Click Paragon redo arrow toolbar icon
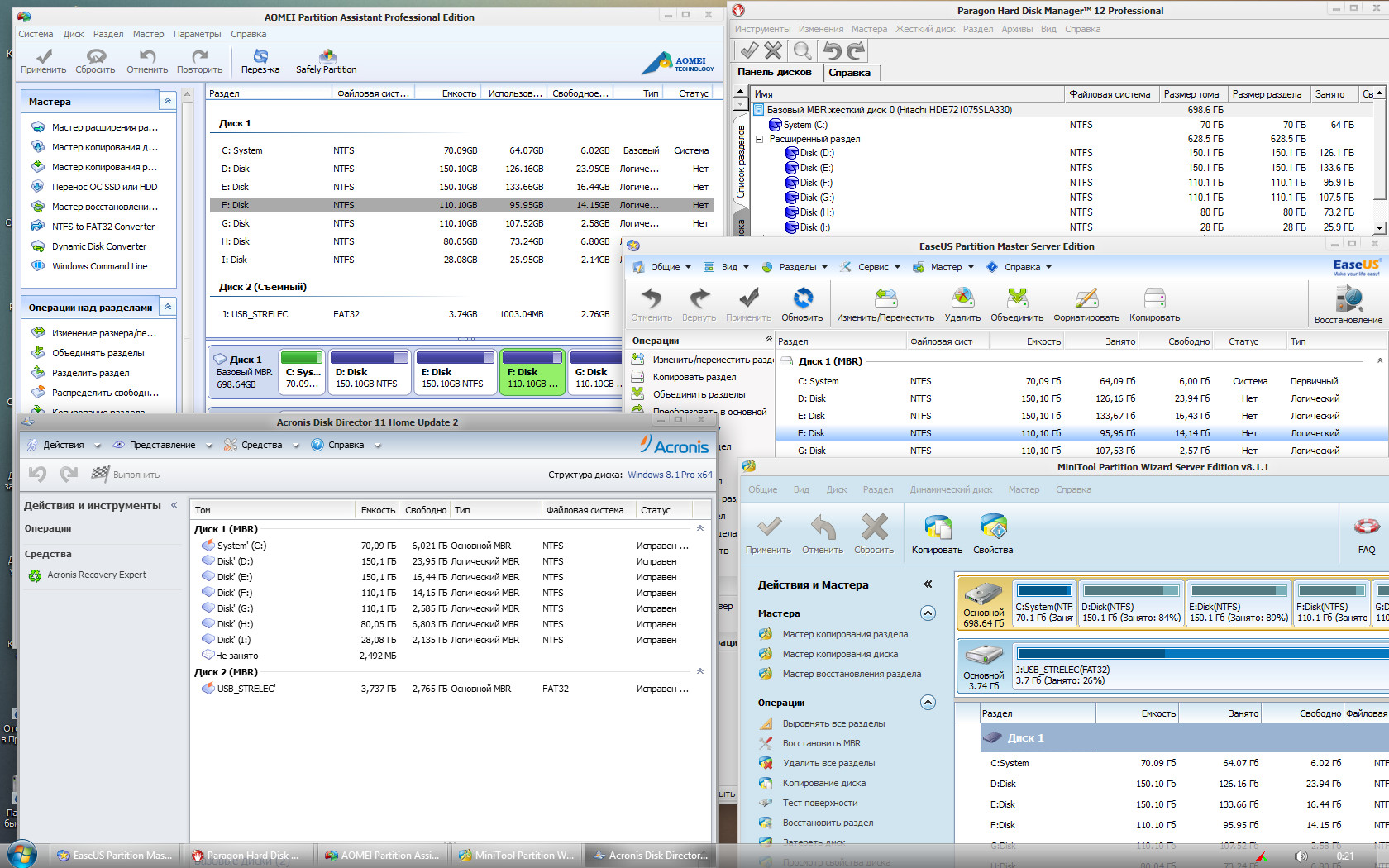 (x=857, y=50)
